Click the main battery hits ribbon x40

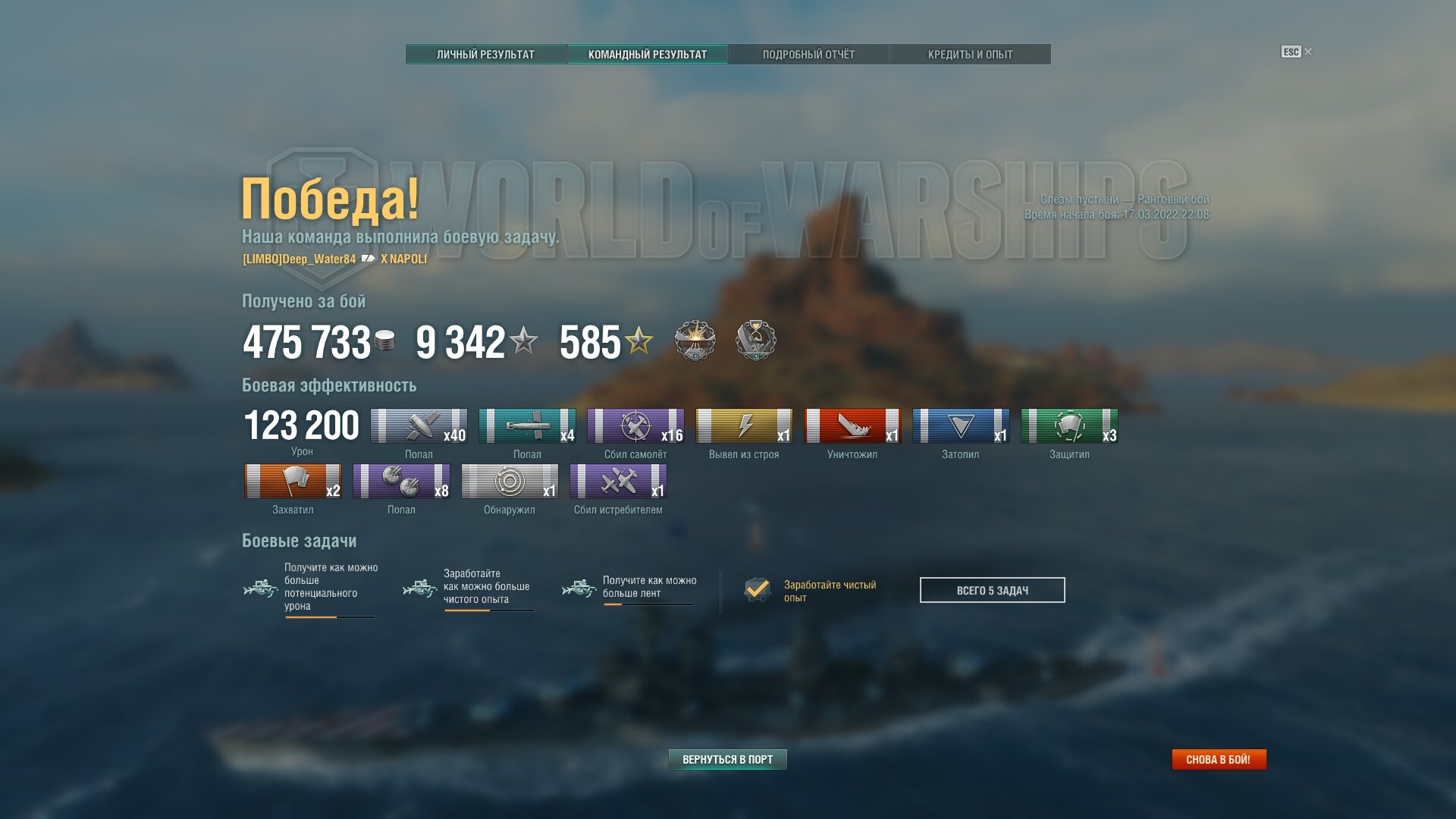coord(419,425)
